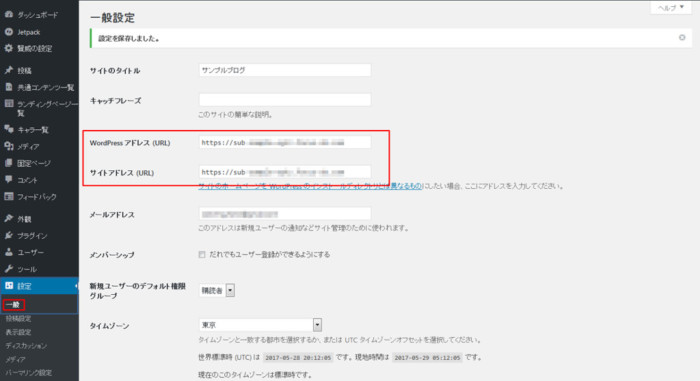Click the paintbrush icon for 外観
700x381 pixels.
point(8,218)
